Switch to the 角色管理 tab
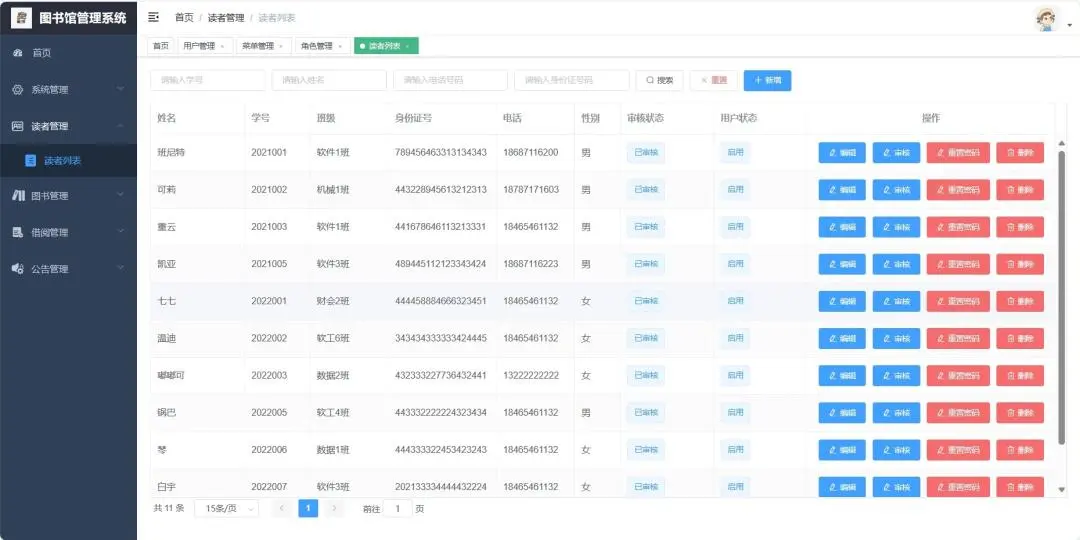 pyautogui.click(x=322, y=46)
